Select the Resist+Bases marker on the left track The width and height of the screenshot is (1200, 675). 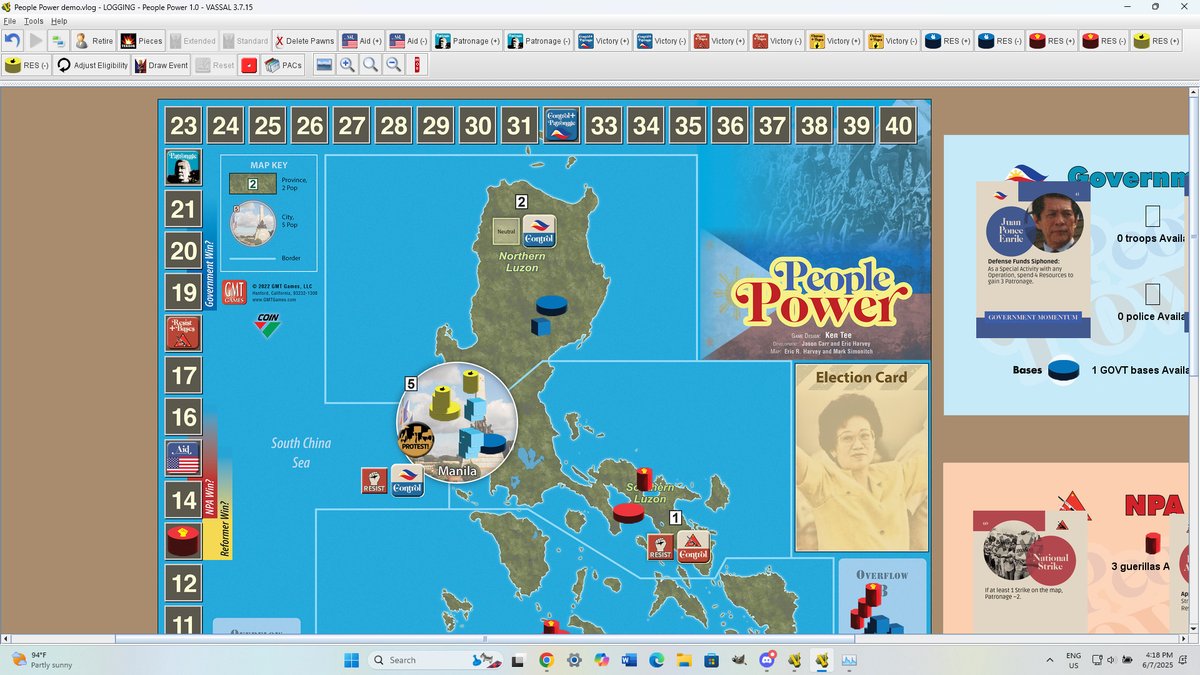183,333
